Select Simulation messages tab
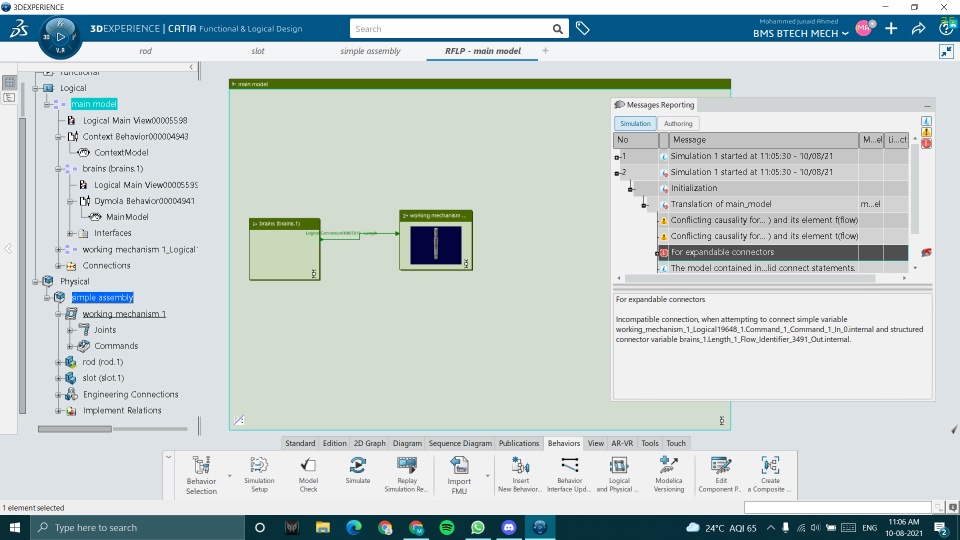960x540 pixels. 635,124
